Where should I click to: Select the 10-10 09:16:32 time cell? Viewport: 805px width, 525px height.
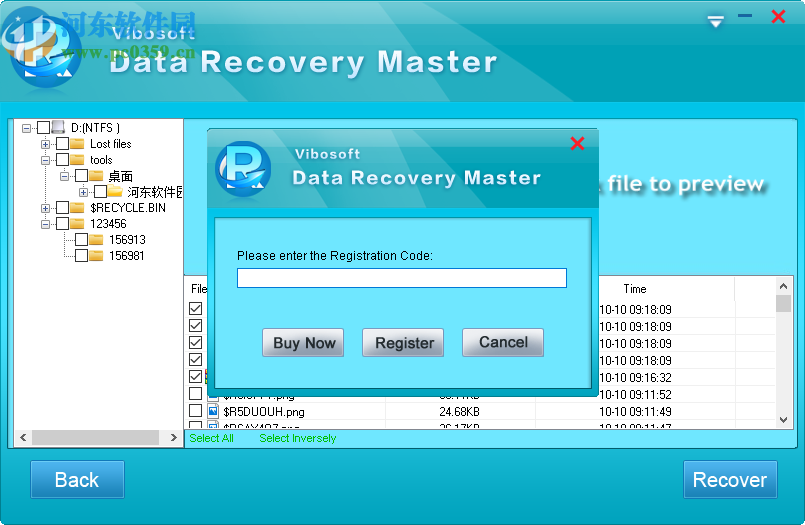635,377
